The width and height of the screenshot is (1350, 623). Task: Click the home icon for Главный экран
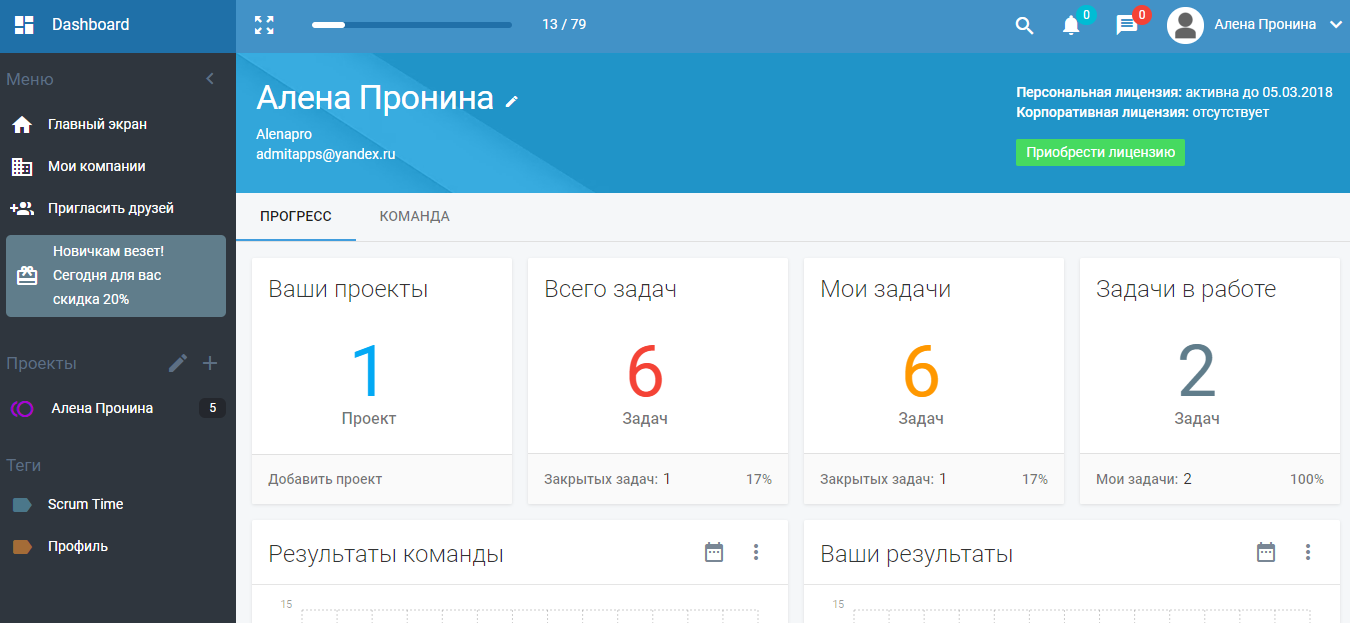pyautogui.click(x=22, y=125)
